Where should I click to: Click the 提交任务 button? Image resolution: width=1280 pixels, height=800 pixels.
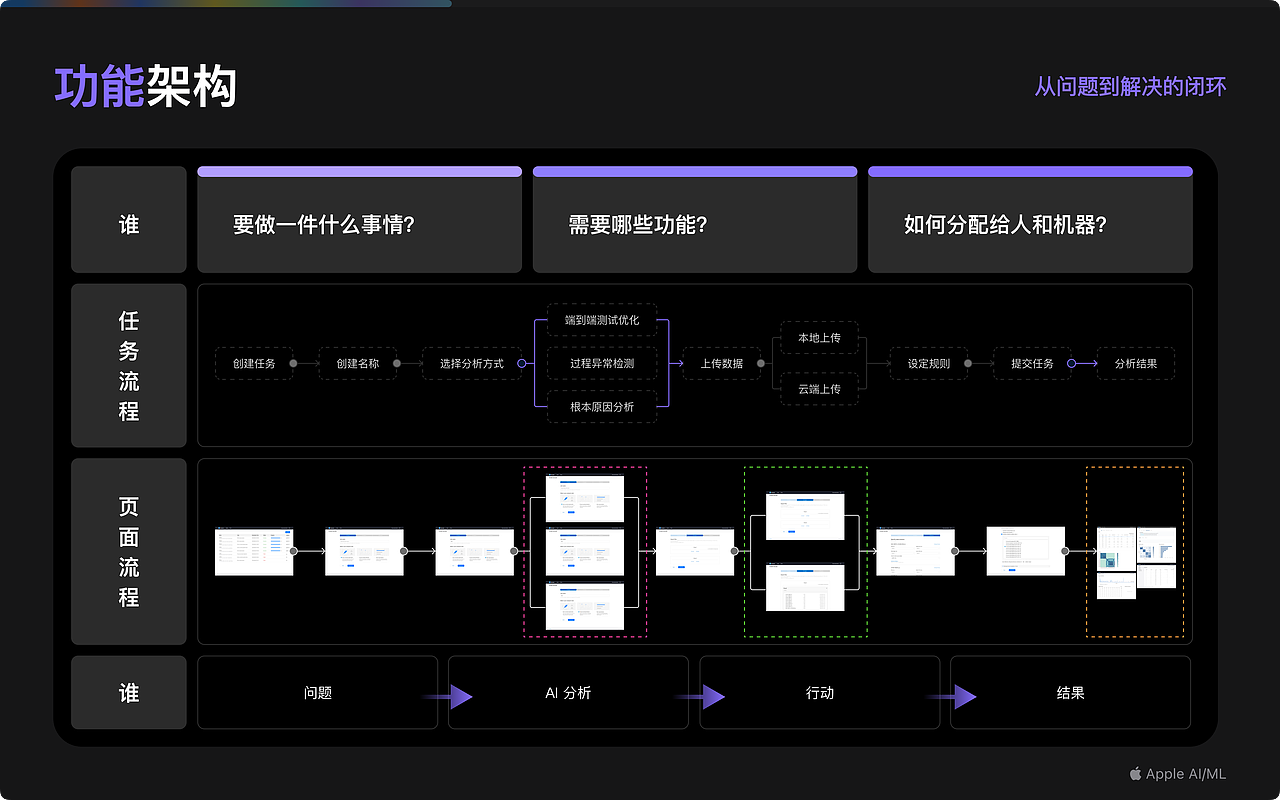click(1032, 363)
